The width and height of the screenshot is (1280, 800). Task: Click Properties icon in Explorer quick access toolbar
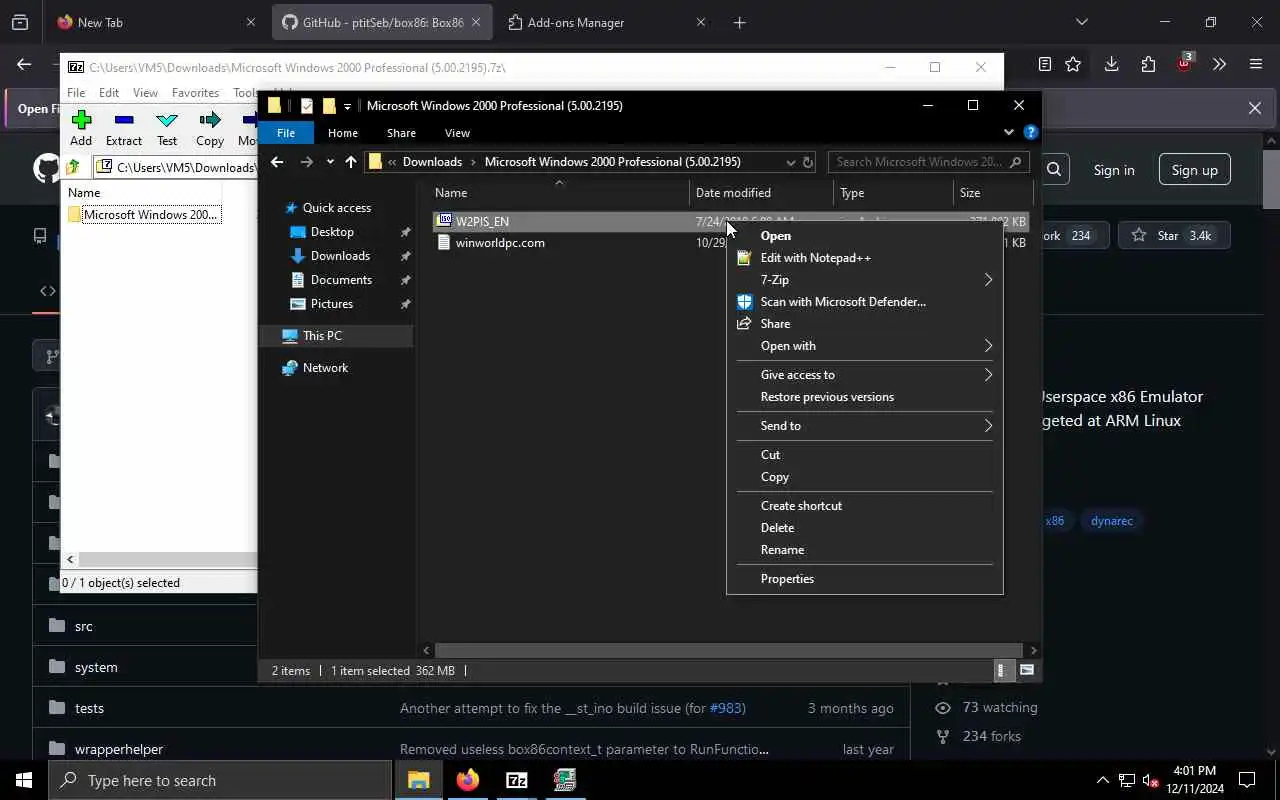tap(307, 106)
